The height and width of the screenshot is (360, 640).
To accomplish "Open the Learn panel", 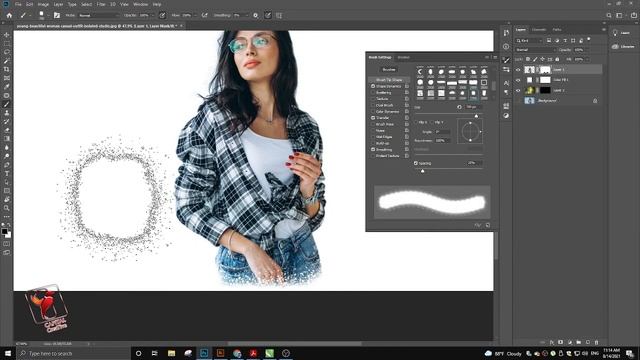I will point(621,33).
